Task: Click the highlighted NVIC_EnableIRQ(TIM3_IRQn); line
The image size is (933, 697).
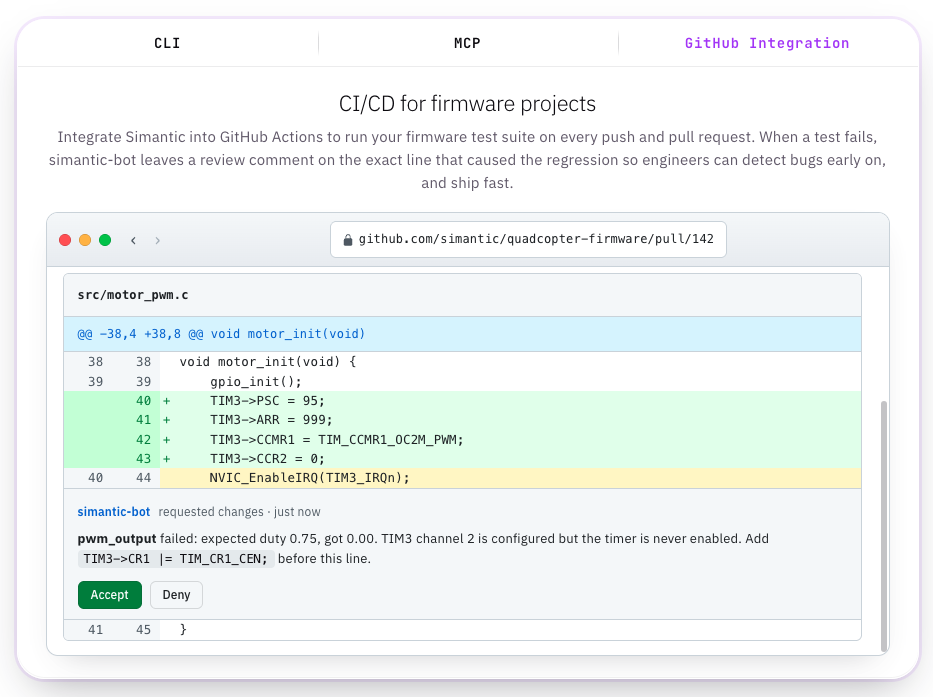Action: tap(462, 478)
